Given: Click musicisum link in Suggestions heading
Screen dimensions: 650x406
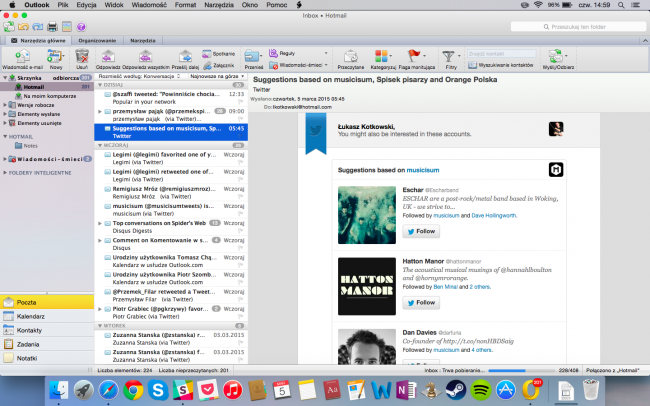Looking at the screenshot, I should click(422, 170).
